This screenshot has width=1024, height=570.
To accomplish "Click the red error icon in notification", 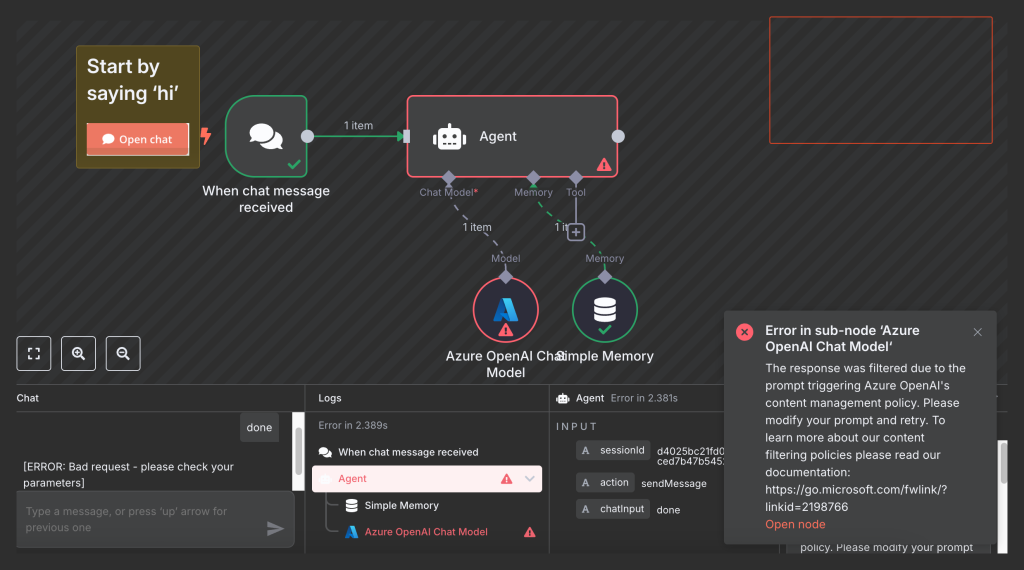I will click(744, 332).
